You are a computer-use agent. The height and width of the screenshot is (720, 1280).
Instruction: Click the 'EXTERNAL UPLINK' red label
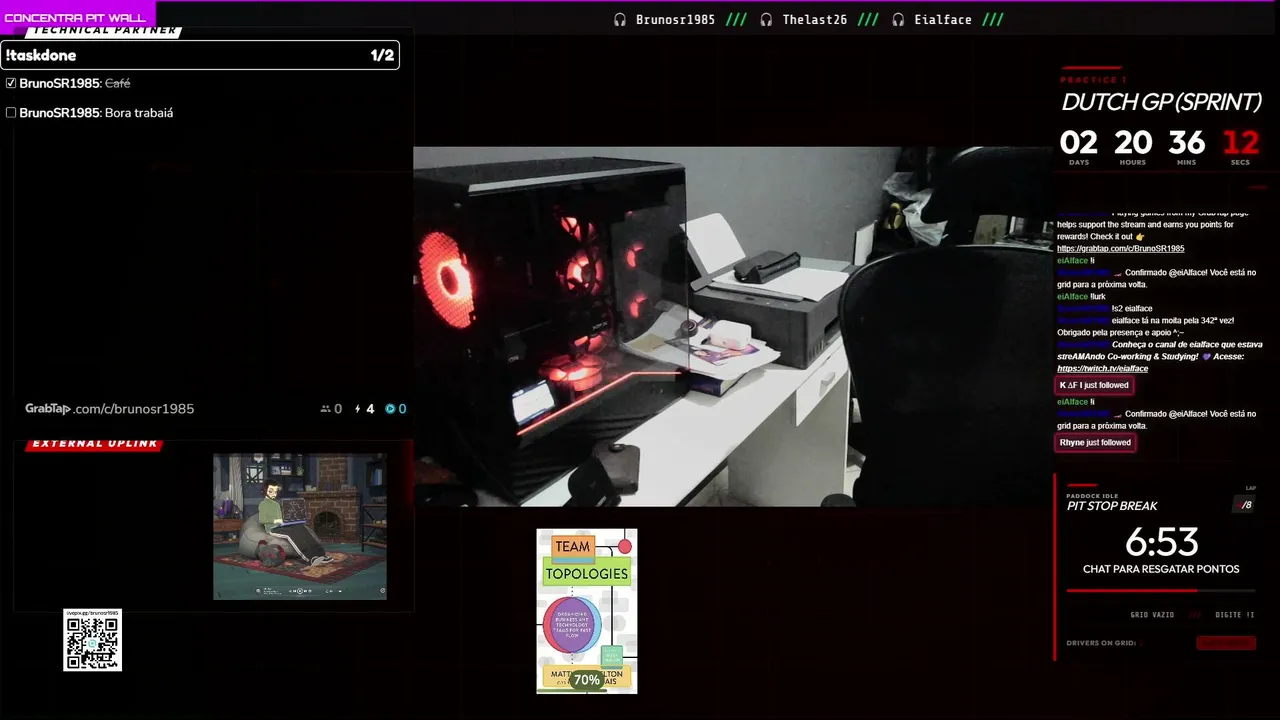[95, 444]
